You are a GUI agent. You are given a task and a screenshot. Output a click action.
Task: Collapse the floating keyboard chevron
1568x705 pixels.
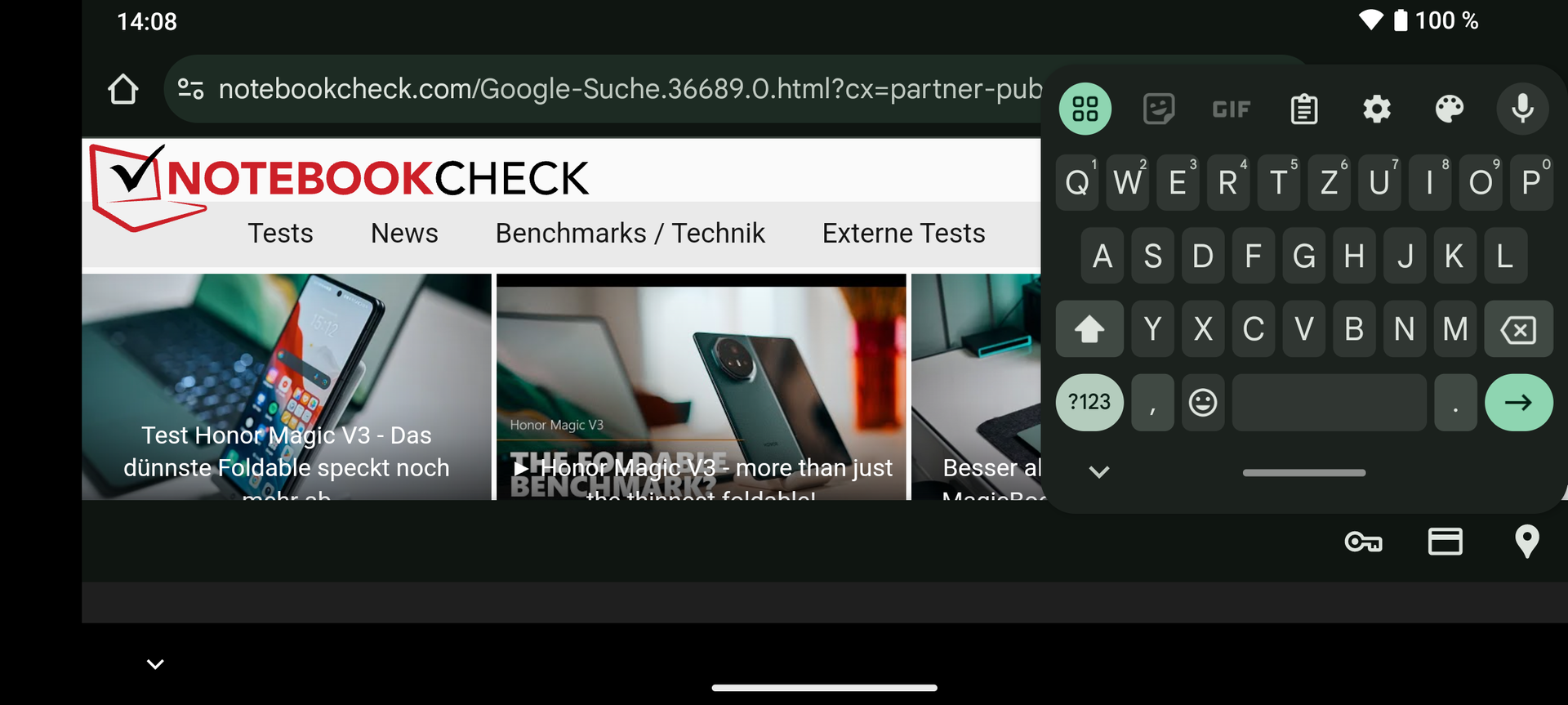point(1099,472)
